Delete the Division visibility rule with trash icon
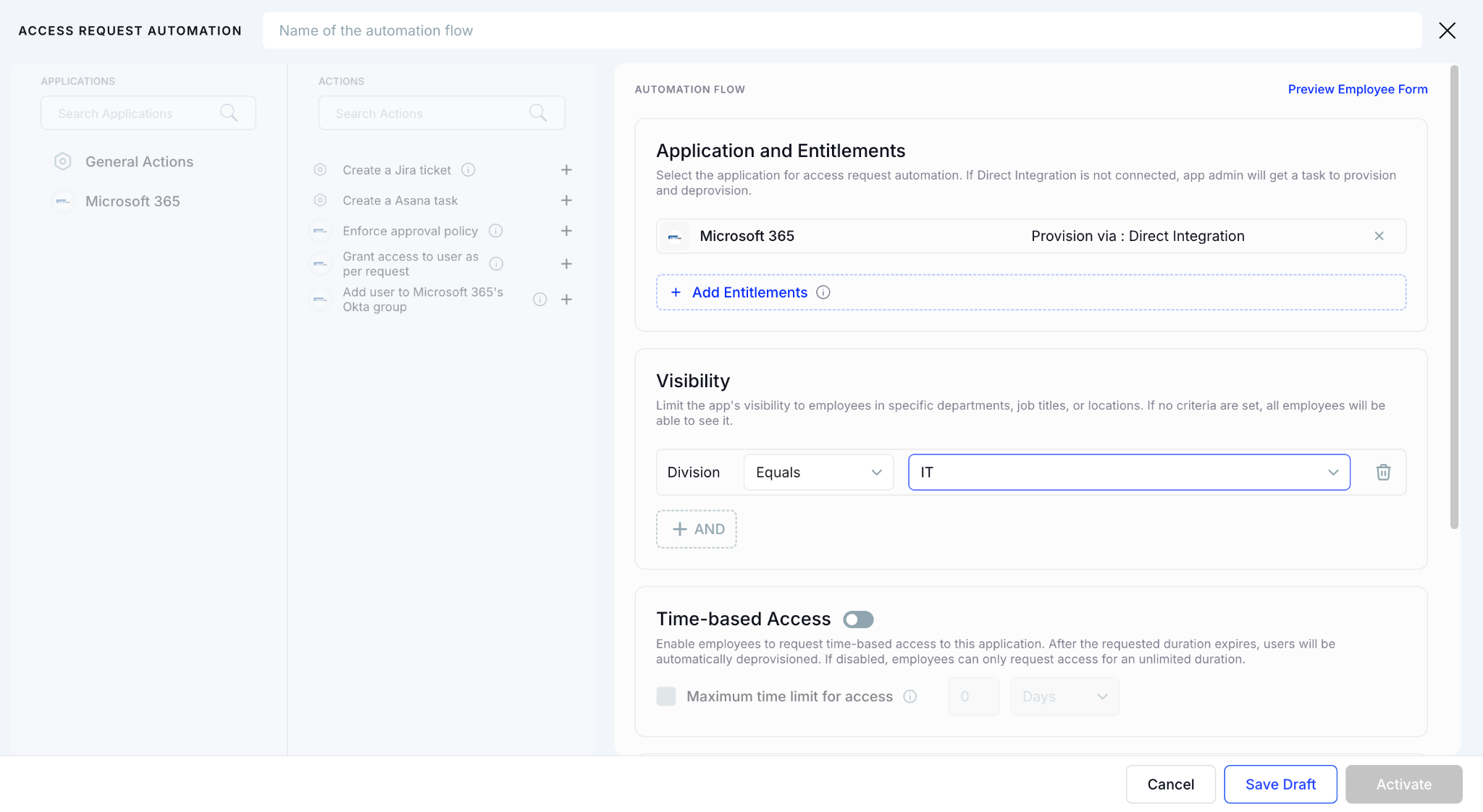 [1383, 473]
